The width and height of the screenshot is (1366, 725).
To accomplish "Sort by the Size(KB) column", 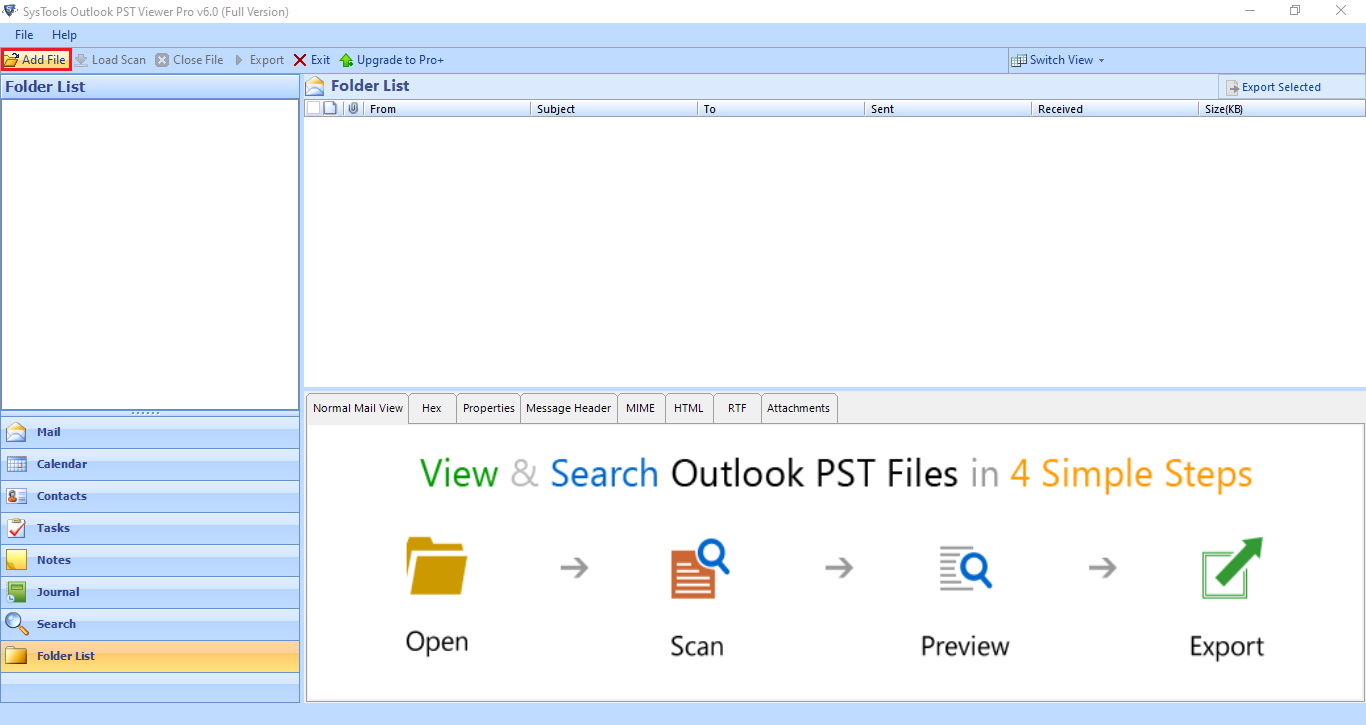I will pos(1281,109).
